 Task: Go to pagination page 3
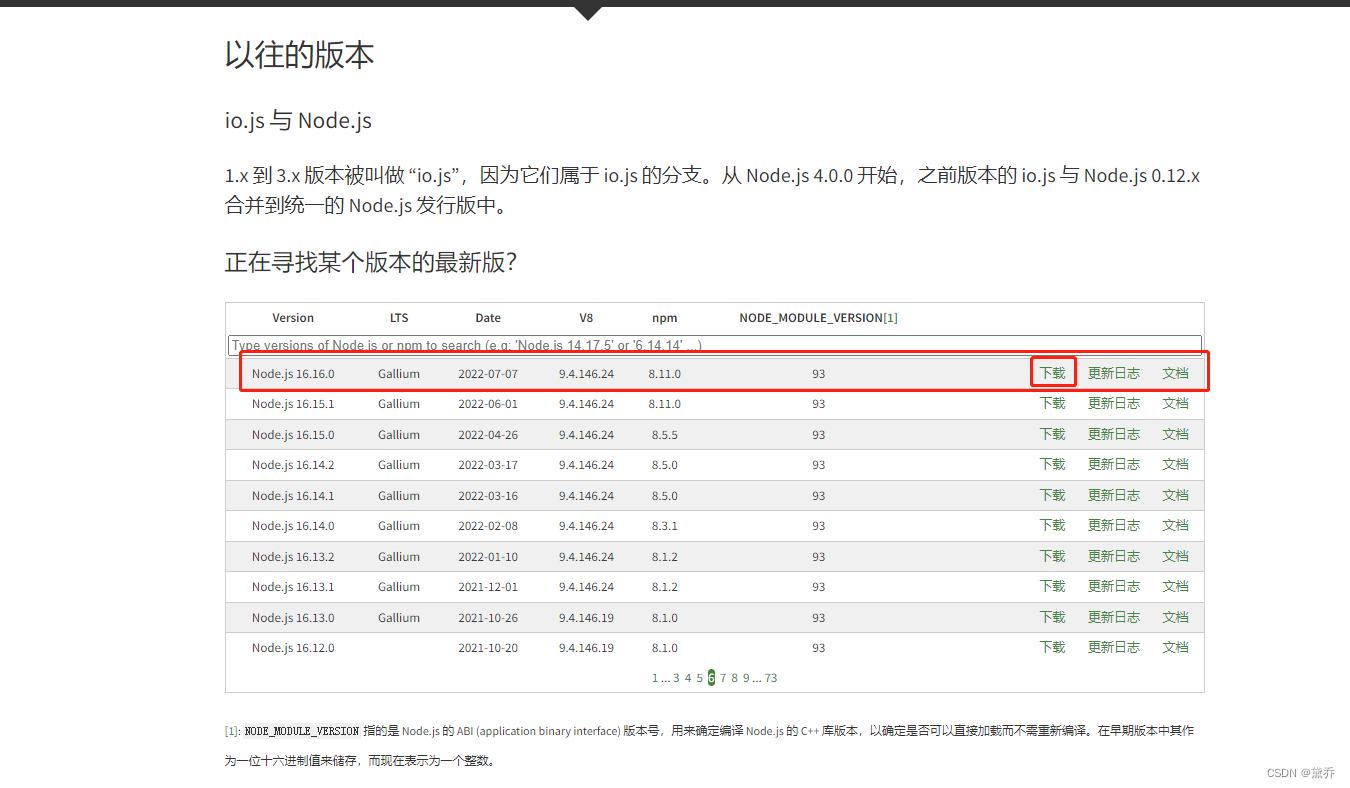676,678
